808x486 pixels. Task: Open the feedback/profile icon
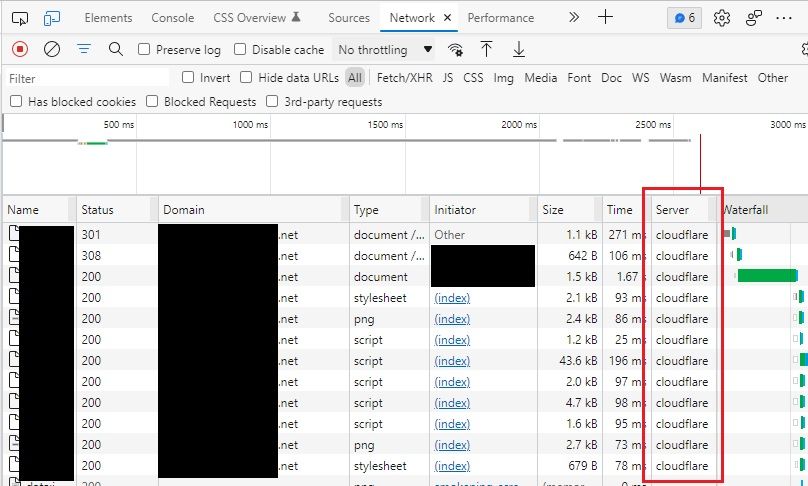(x=754, y=18)
